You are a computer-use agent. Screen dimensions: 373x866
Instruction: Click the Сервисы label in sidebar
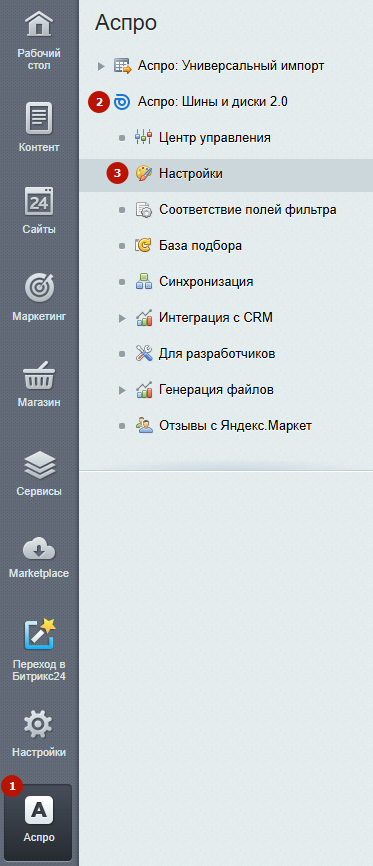(x=39, y=492)
